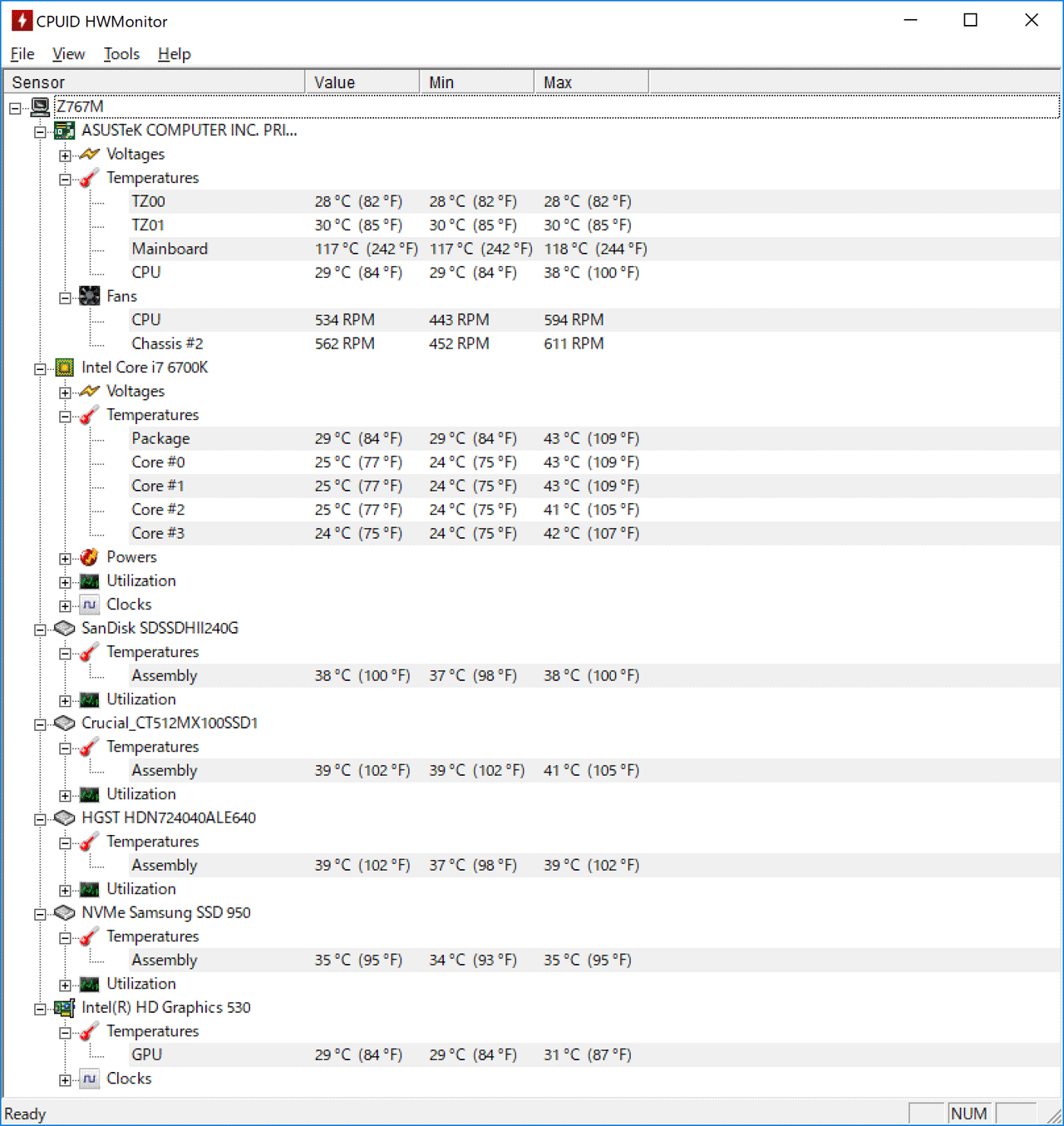Screen dimensions: 1064x1126
Task: Open the Help menu
Action: [175, 54]
